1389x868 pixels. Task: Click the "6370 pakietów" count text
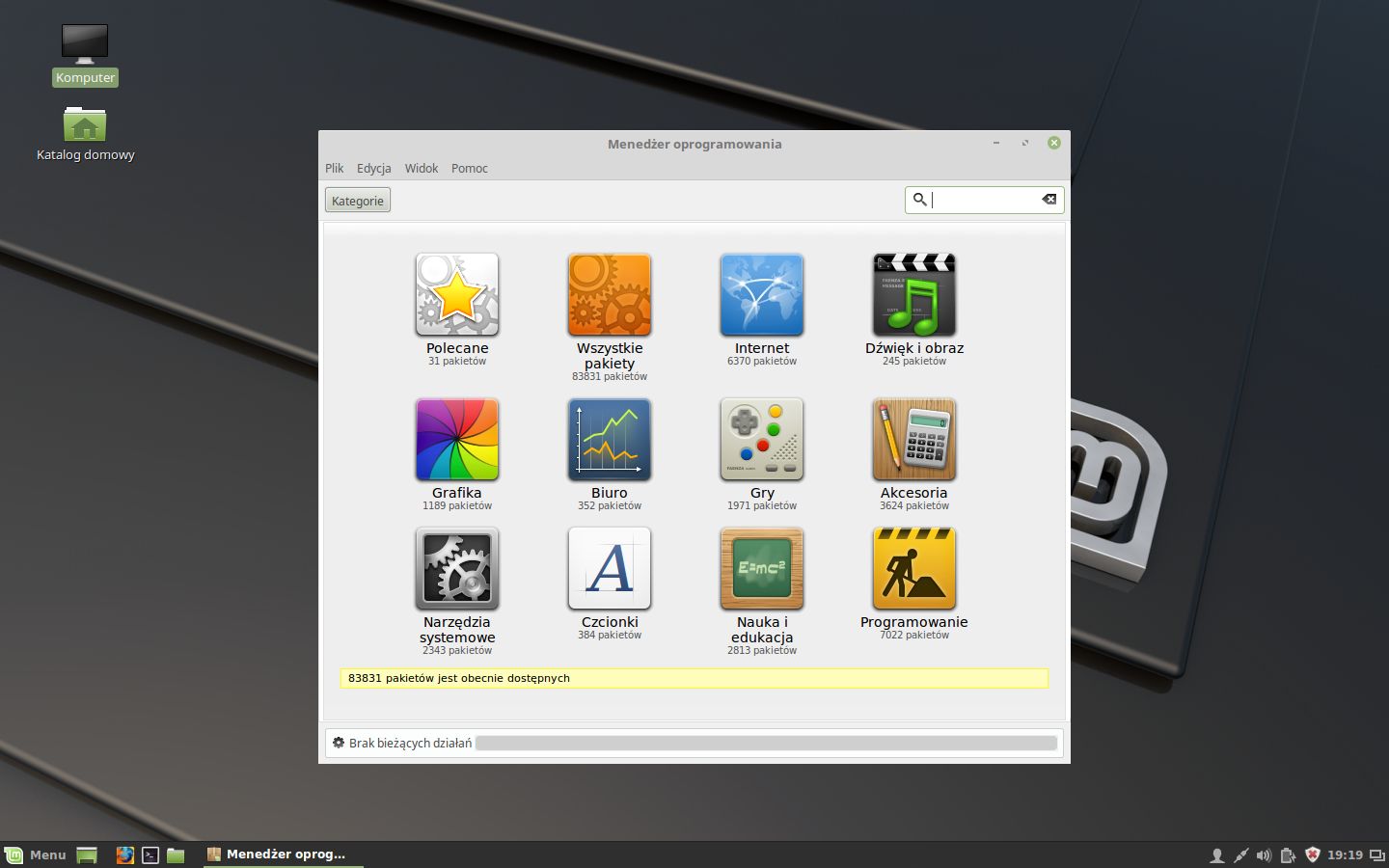pyautogui.click(x=762, y=362)
